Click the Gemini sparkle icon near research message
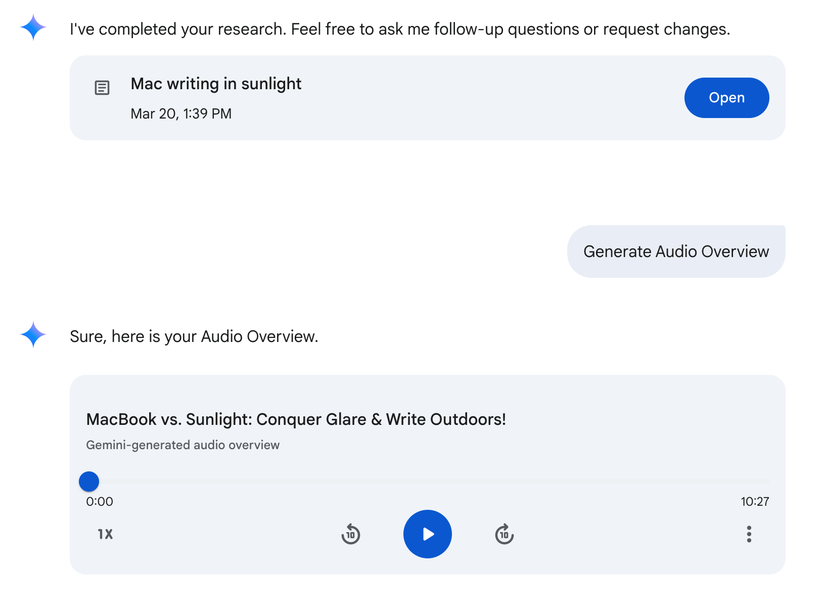This screenshot has width=825, height=597. [x=33, y=27]
